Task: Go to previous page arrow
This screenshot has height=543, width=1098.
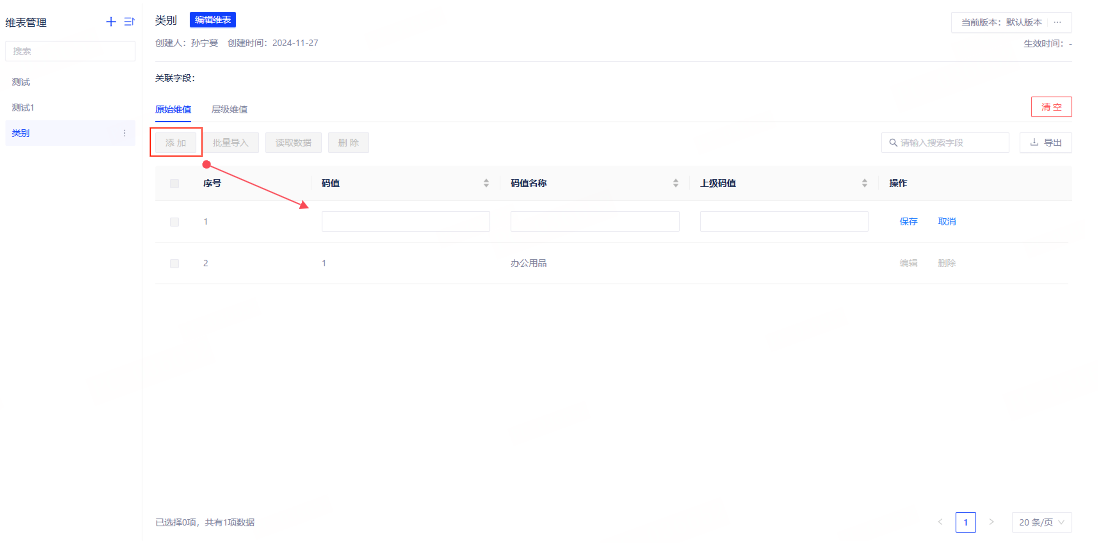Action: [940, 522]
